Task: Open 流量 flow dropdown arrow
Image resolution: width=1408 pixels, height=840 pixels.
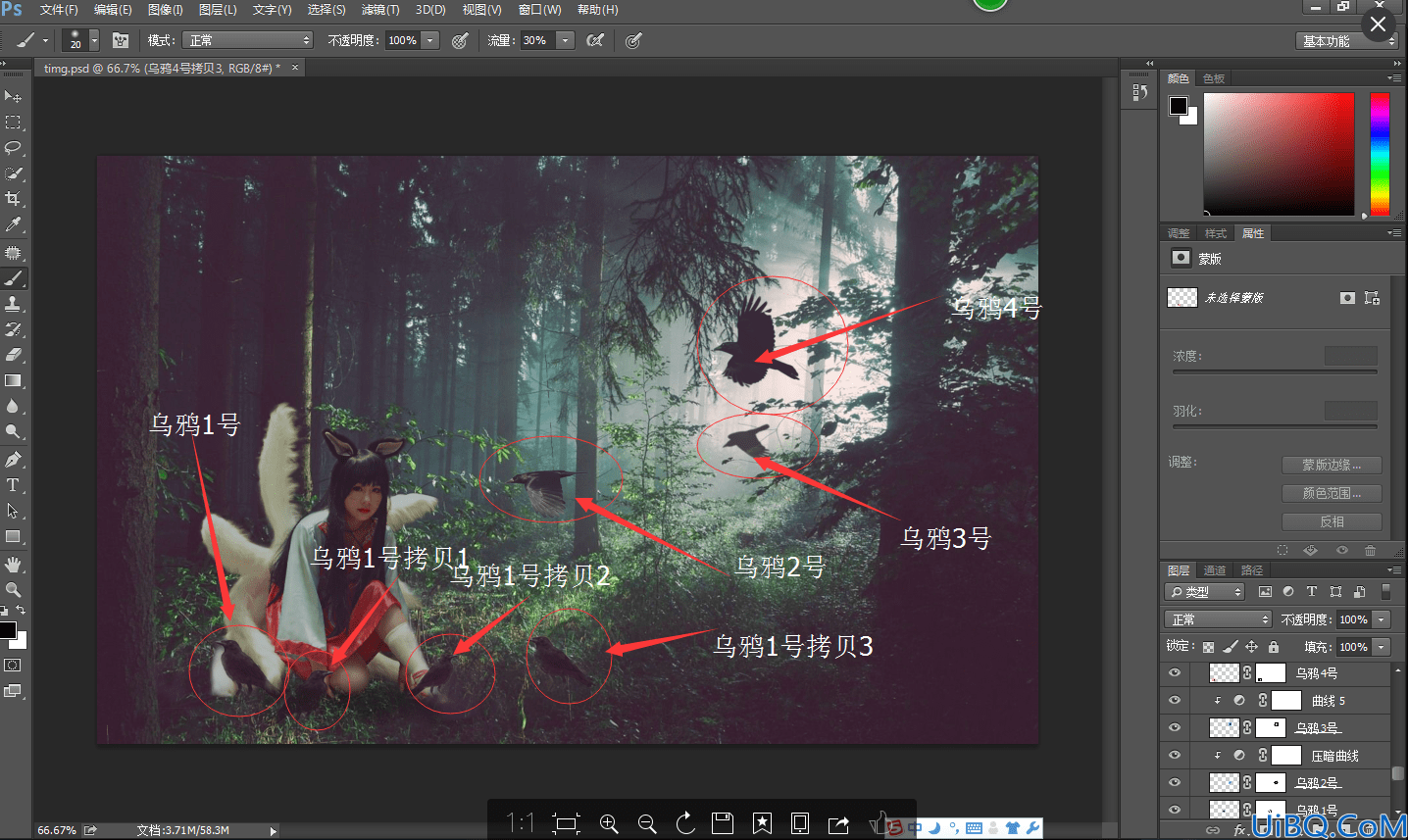Action: click(x=565, y=40)
